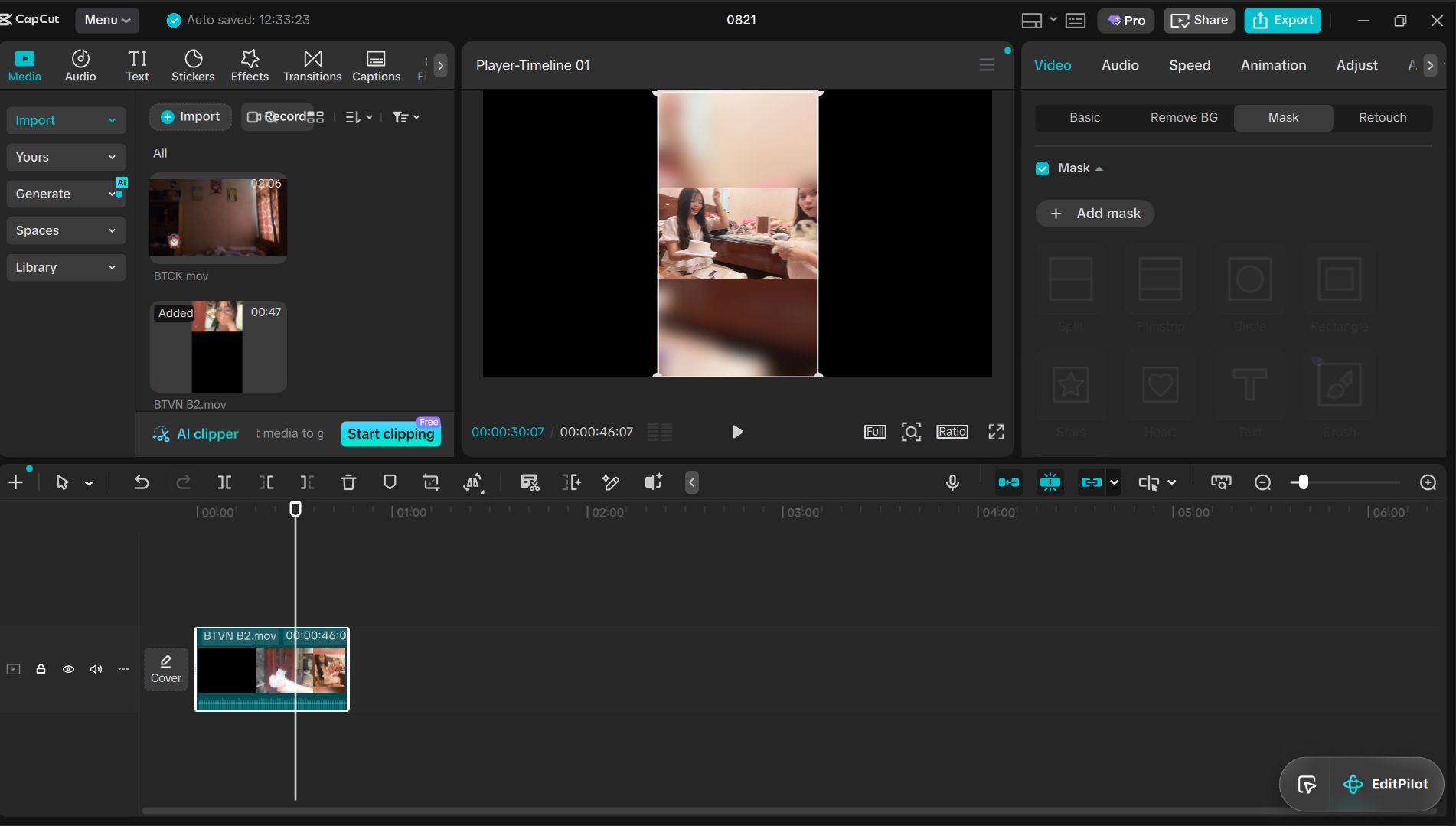Open the Stickers panel
The height and width of the screenshot is (826, 1456).
pos(193,65)
